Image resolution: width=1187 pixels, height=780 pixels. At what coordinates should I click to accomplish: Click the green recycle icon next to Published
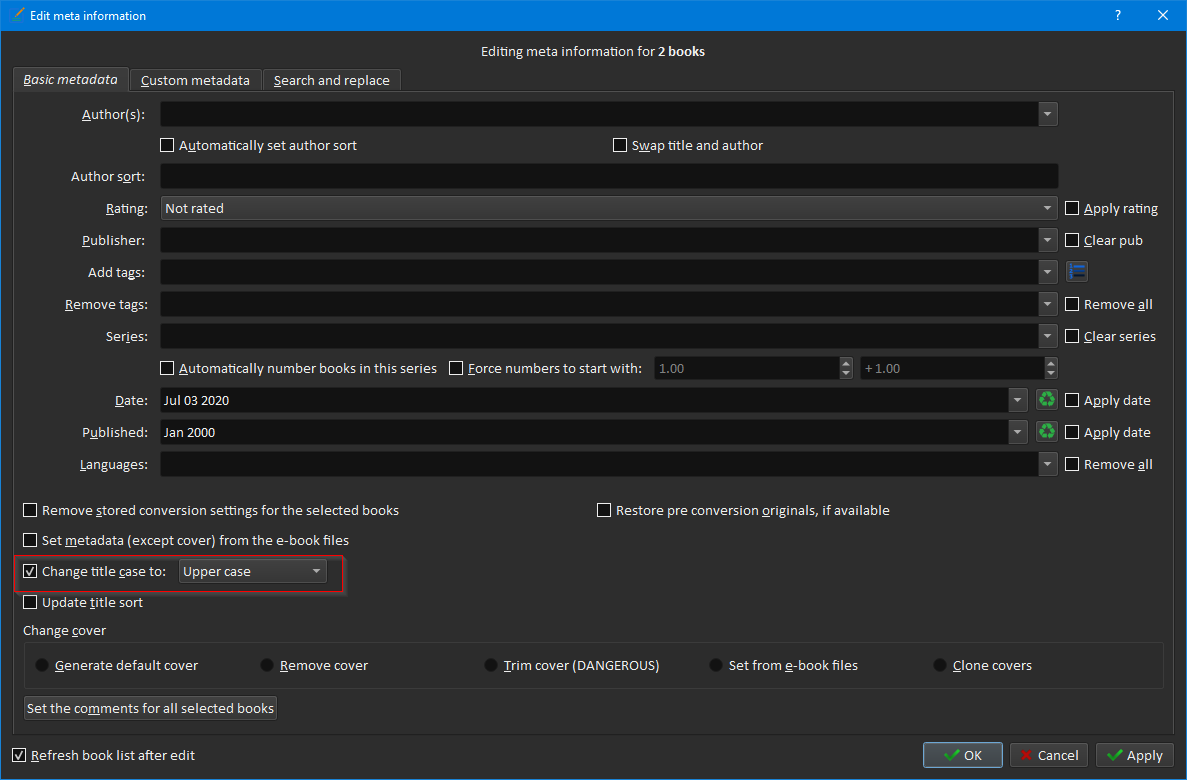(1046, 431)
